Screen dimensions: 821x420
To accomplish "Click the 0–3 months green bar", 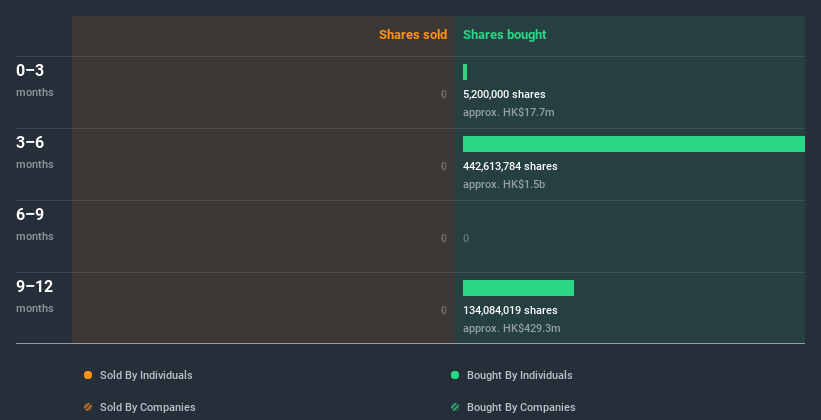I will (465, 72).
